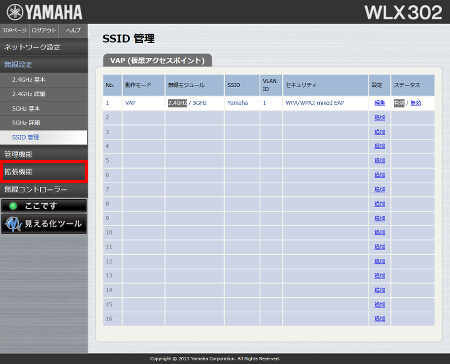Image resolution: width=450 pixels, height=364 pixels.
Task: Expand the 管理機能 menu section
Action: [x=44, y=154]
